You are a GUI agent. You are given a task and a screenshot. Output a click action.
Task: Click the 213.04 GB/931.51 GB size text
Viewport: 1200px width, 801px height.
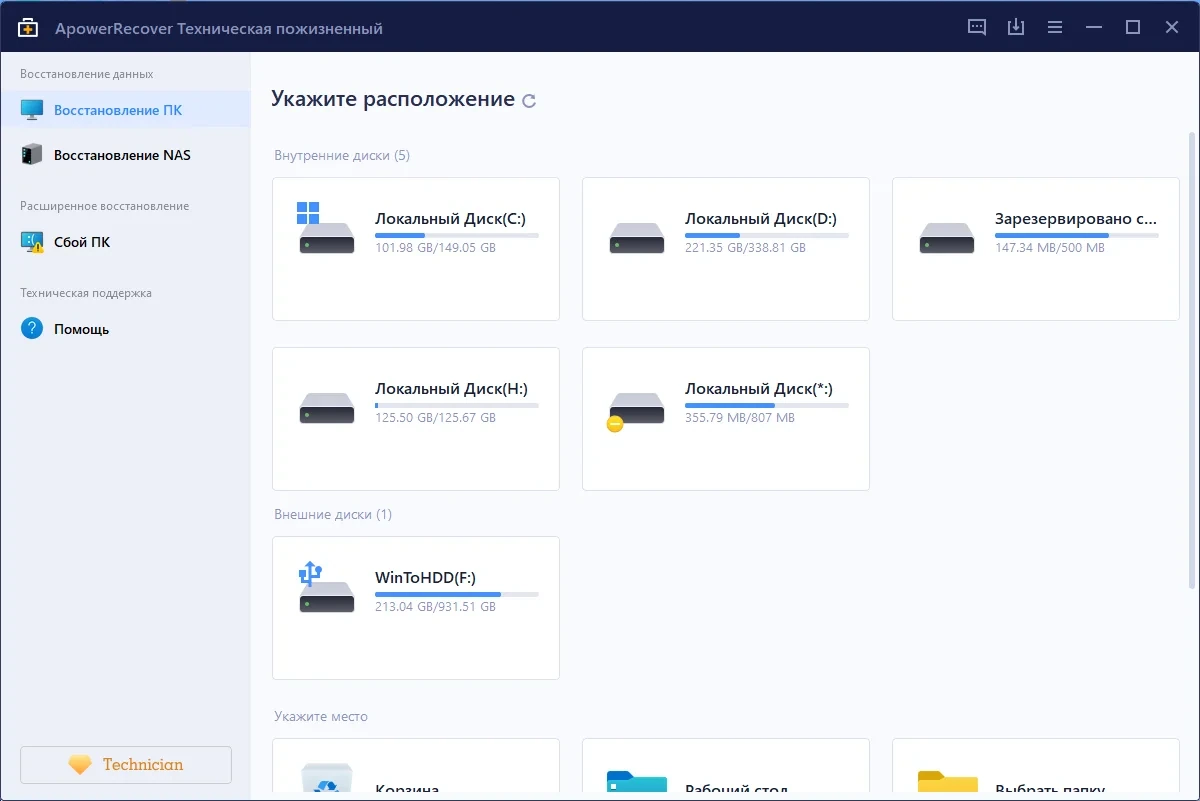tap(435, 607)
